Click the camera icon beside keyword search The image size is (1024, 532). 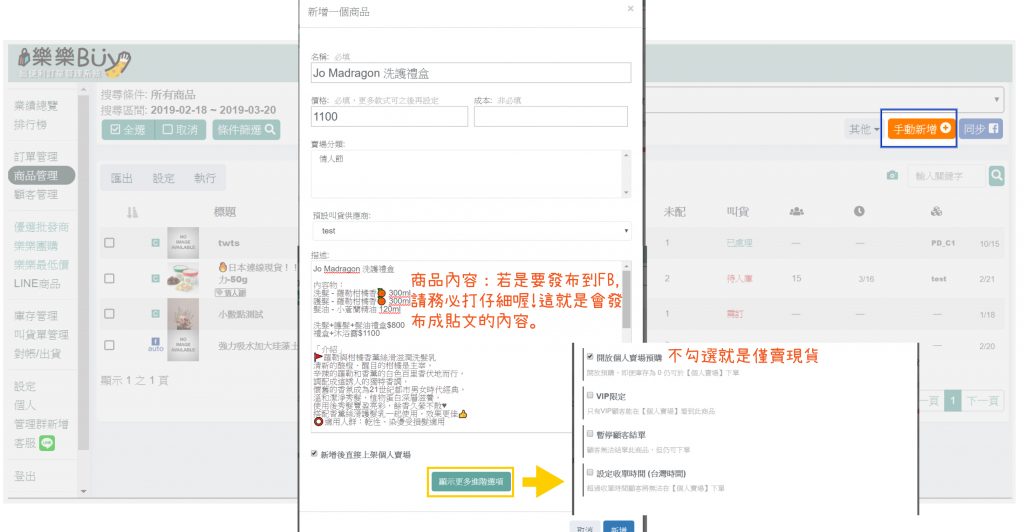coord(892,176)
